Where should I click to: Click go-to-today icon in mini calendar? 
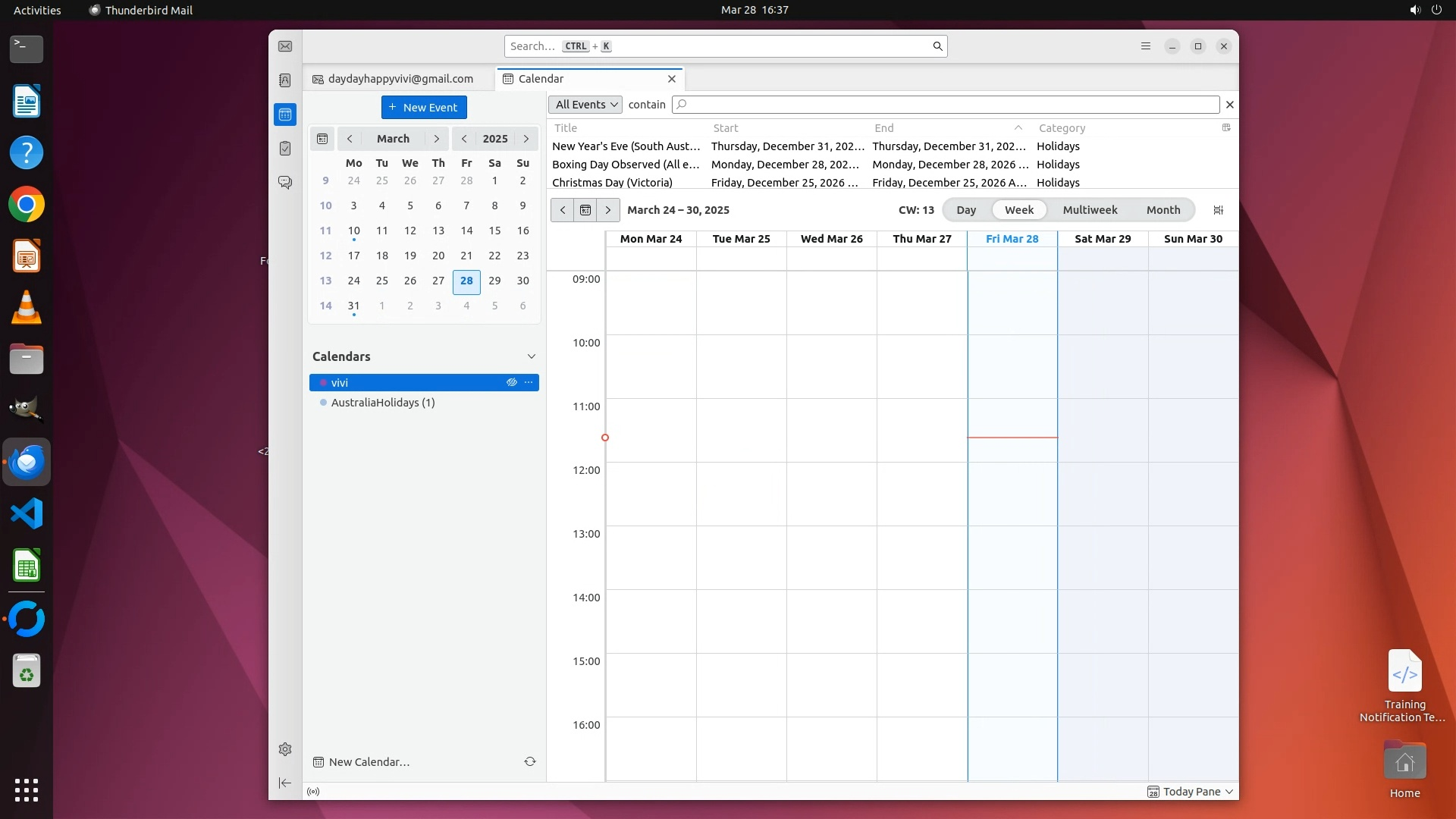coord(322,139)
